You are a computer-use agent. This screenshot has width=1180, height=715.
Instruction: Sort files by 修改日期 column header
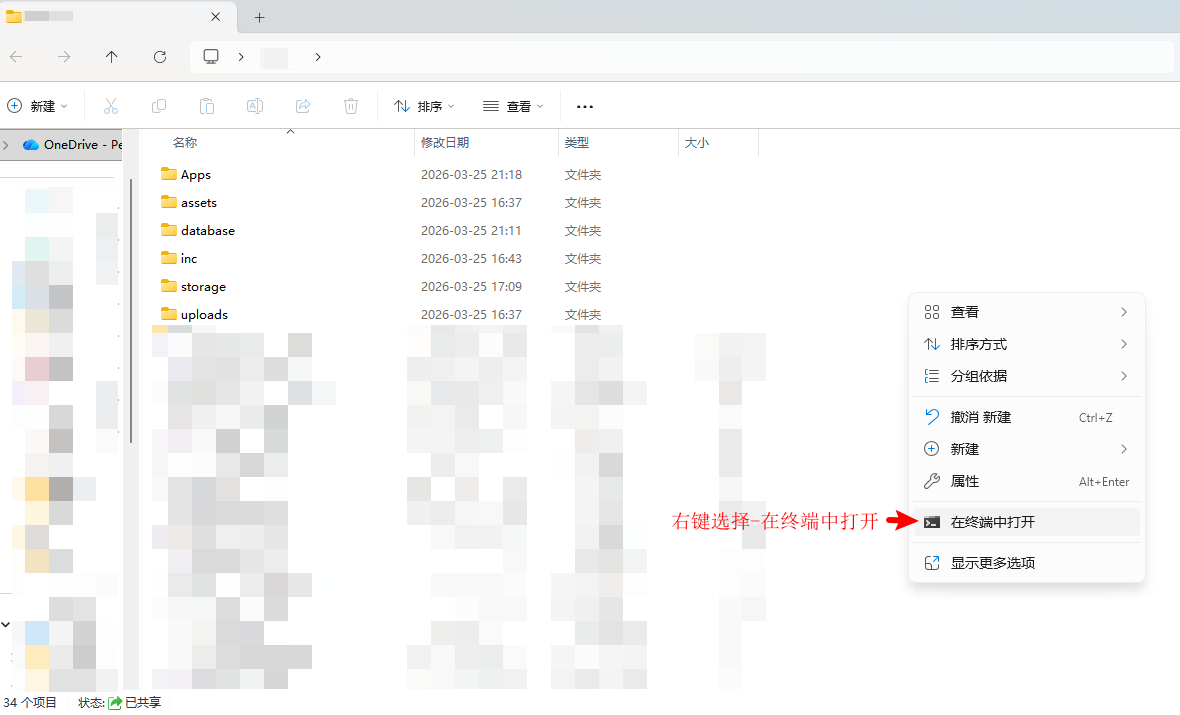click(x=445, y=143)
